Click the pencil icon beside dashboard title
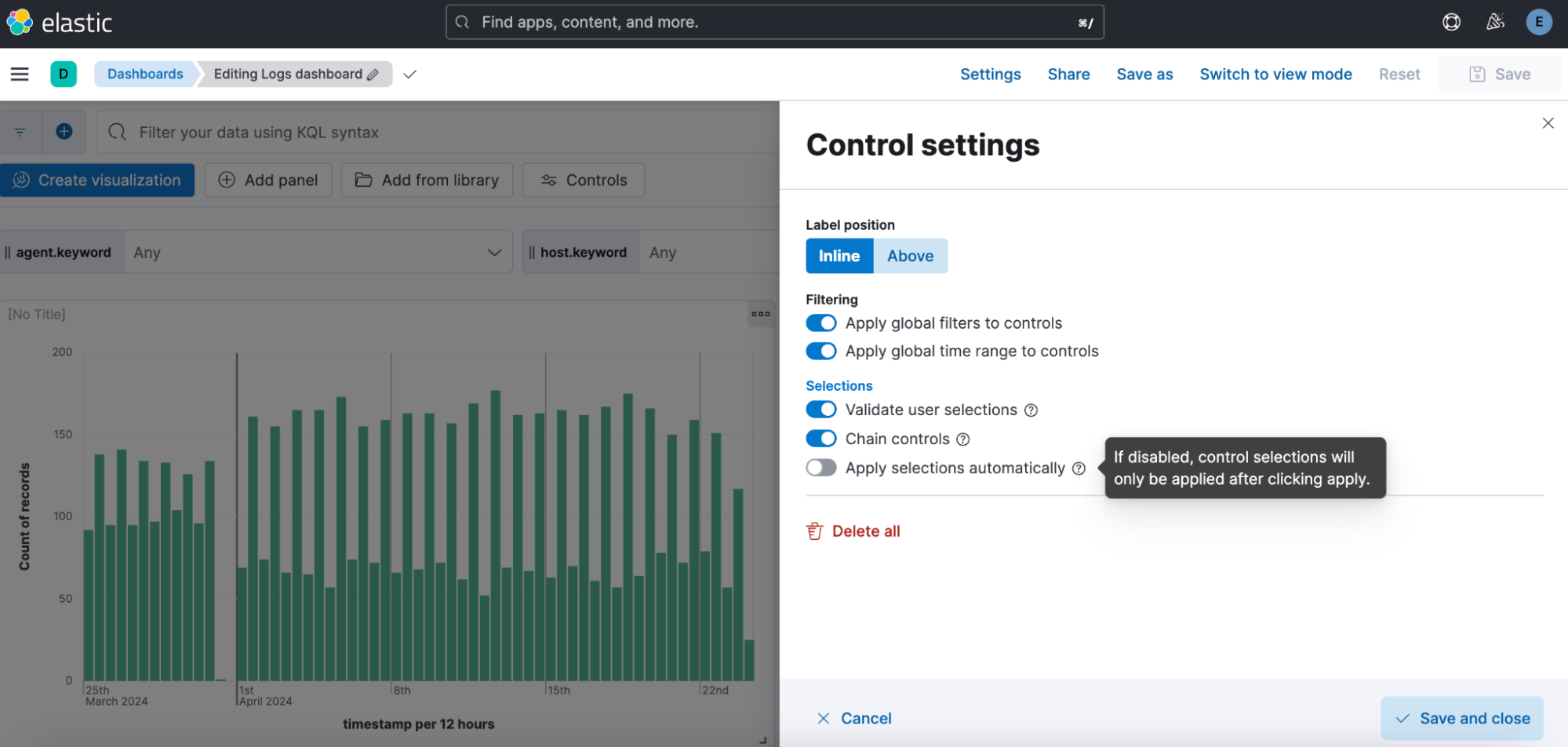 [x=373, y=75]
